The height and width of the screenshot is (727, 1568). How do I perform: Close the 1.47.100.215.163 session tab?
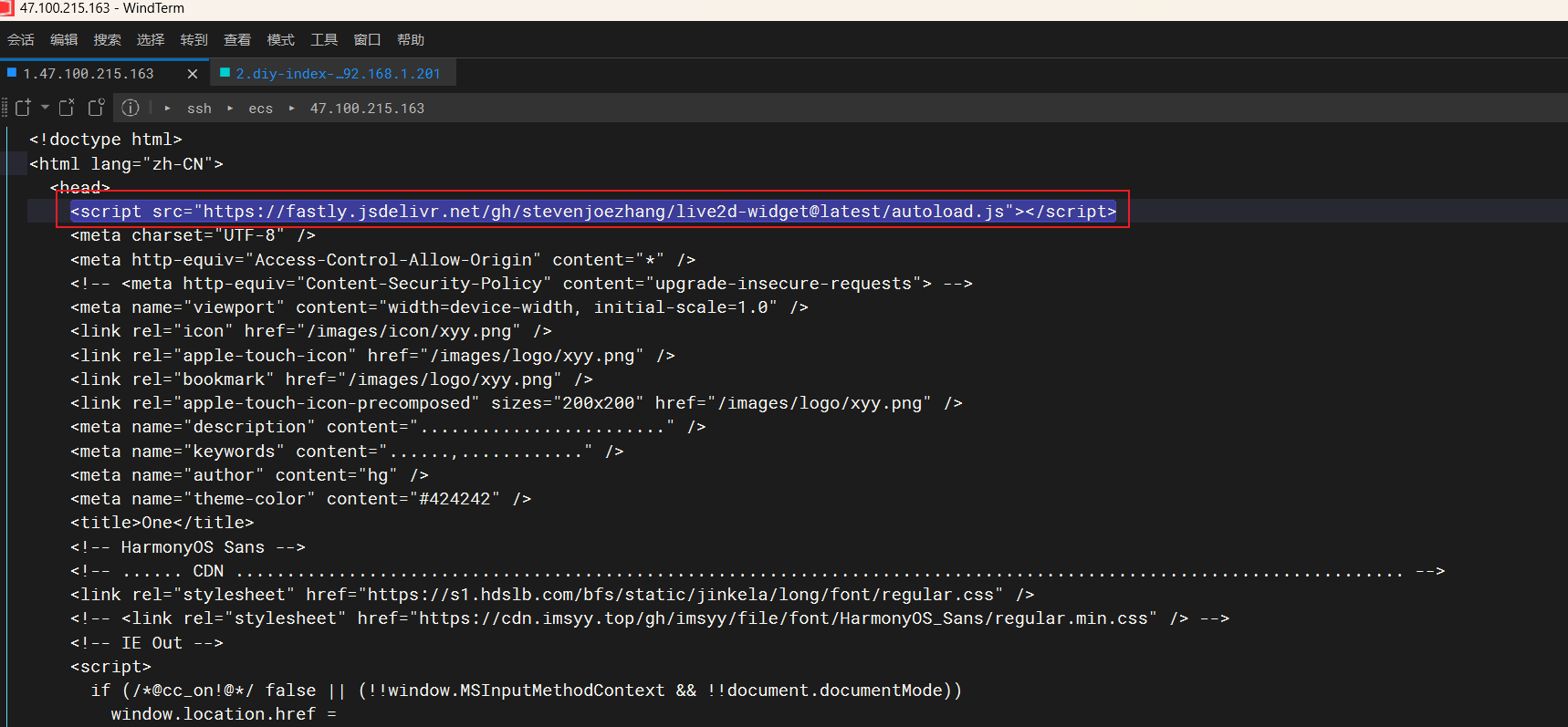pyautogui.click(x=193, y=74)
